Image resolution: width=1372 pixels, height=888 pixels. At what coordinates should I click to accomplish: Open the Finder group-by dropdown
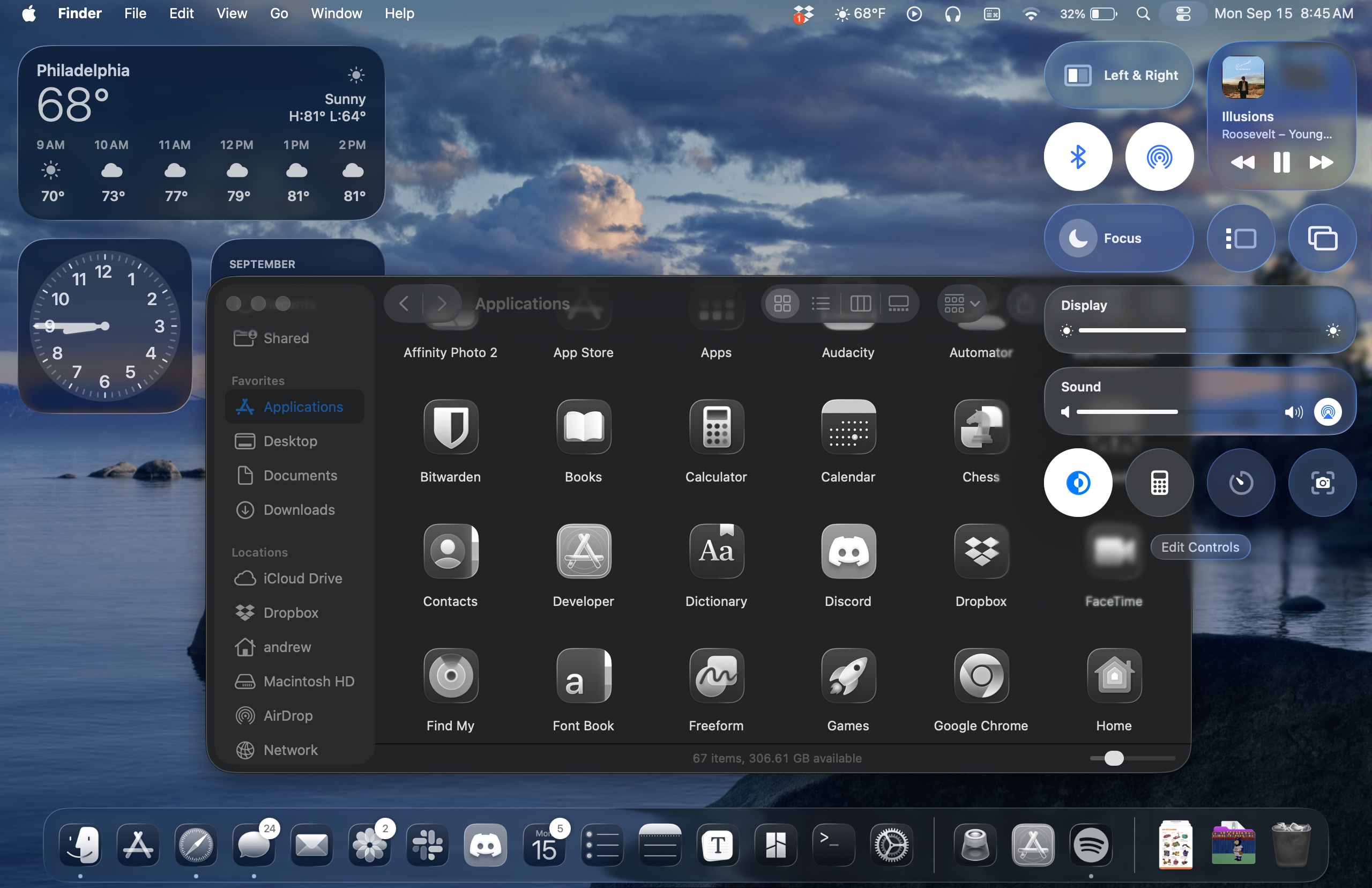click(x=961, y=304)
